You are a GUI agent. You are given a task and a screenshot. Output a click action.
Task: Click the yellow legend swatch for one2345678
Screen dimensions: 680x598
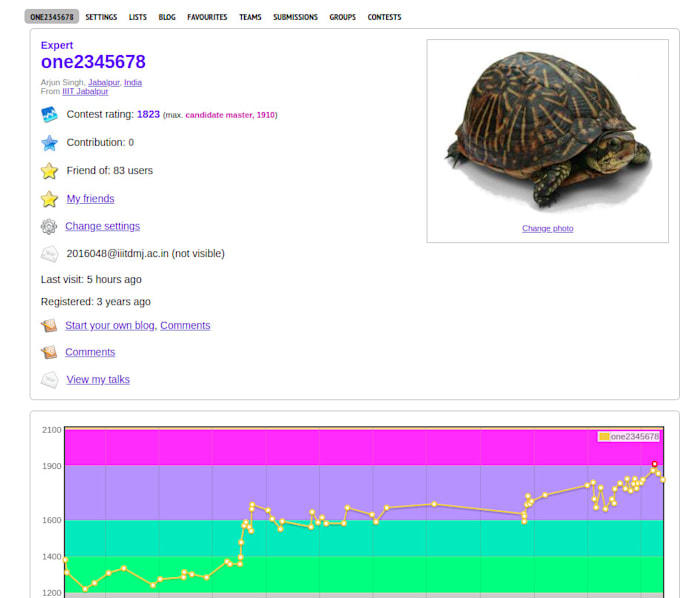point(603,437)
